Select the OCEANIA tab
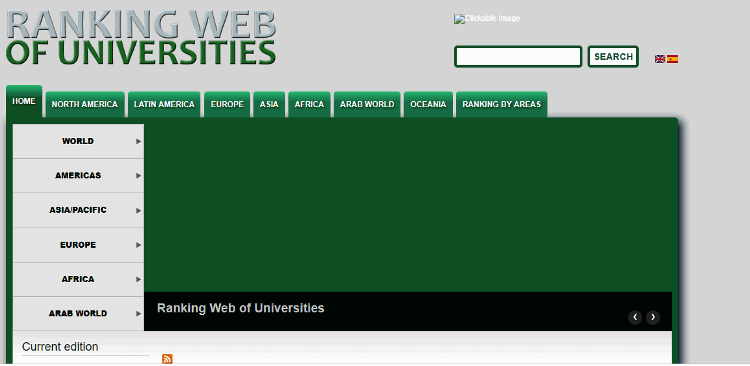The image size is (750, 366). click(428, 104)
